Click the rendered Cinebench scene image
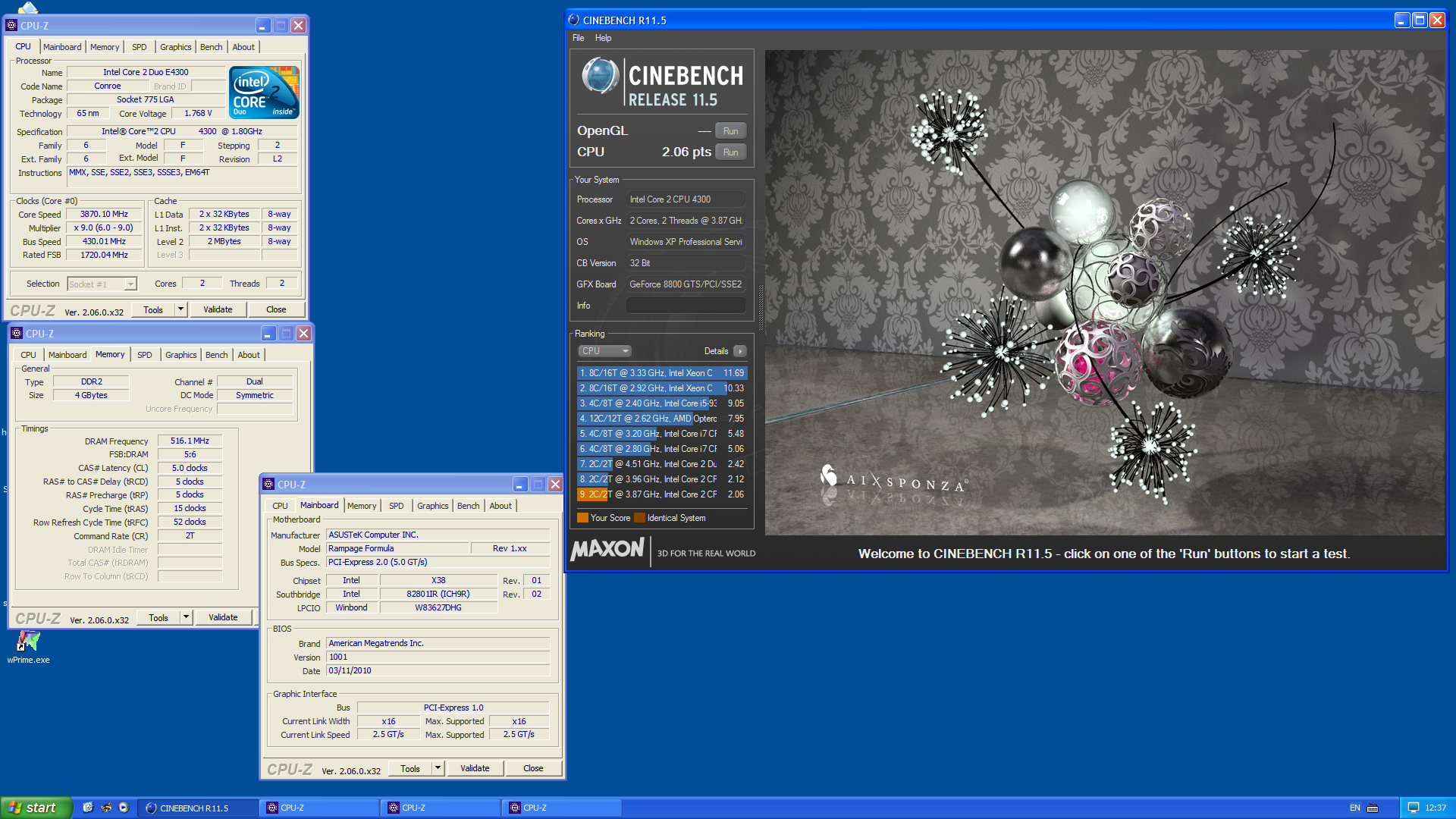Image resolution: width=1456 pixels, height=819 pixels. (x=1105, y=293)
